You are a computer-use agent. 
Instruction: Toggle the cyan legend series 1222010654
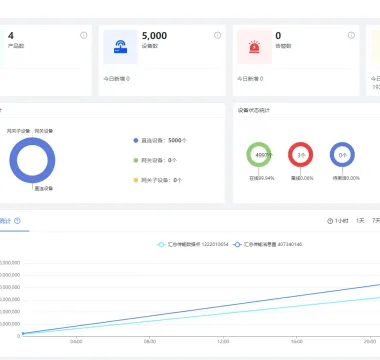tap(193, 244)
